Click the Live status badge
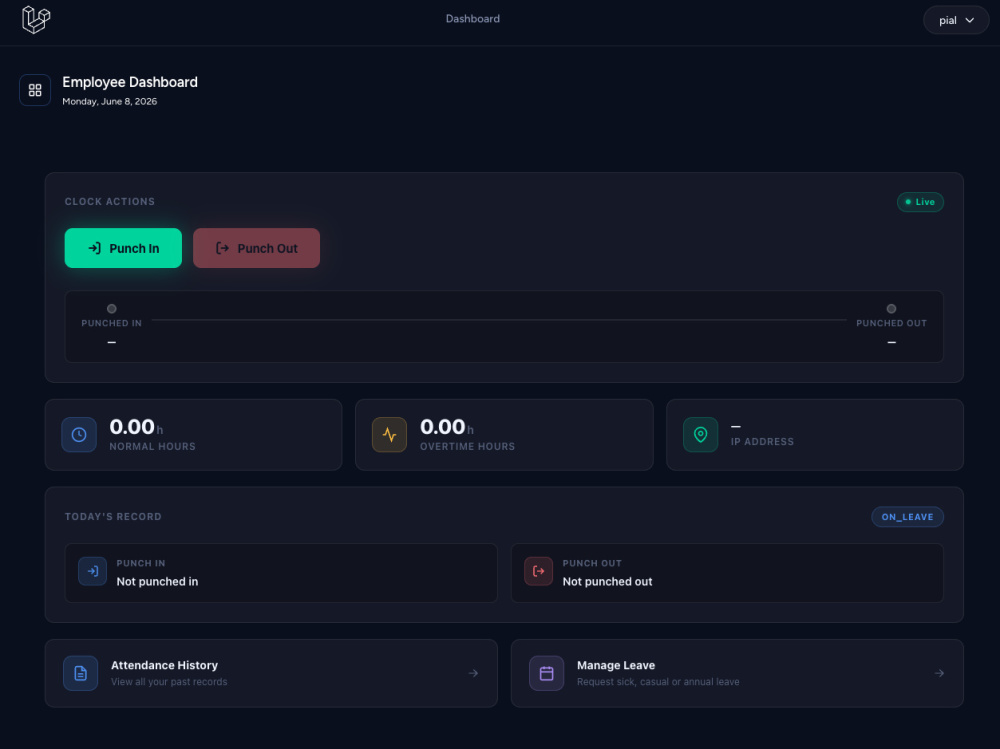The height and width of the screenshot is (749, 1000). [920, 202]
